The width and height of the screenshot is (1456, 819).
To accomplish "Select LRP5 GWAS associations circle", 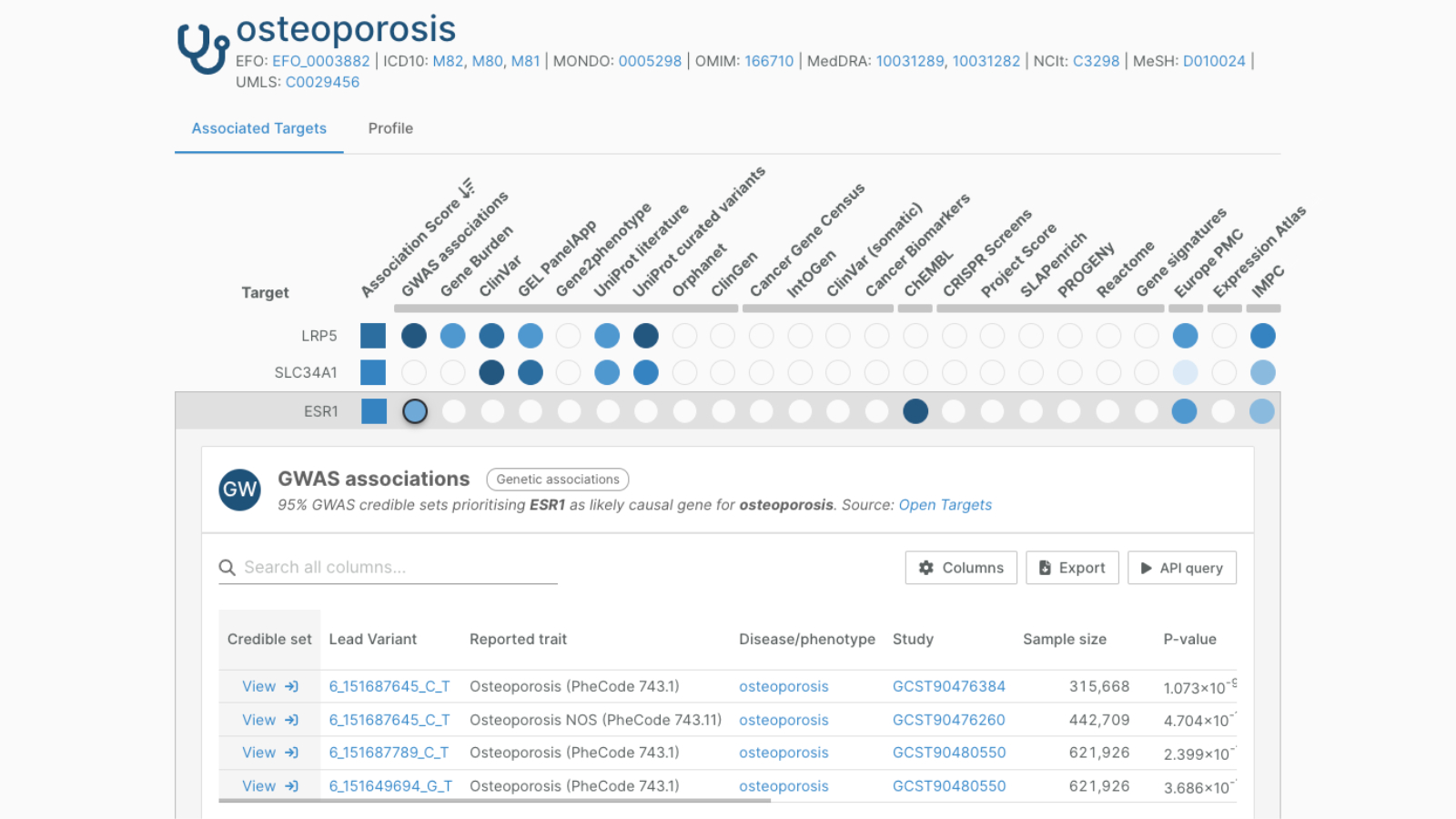I will click(414, 336).
